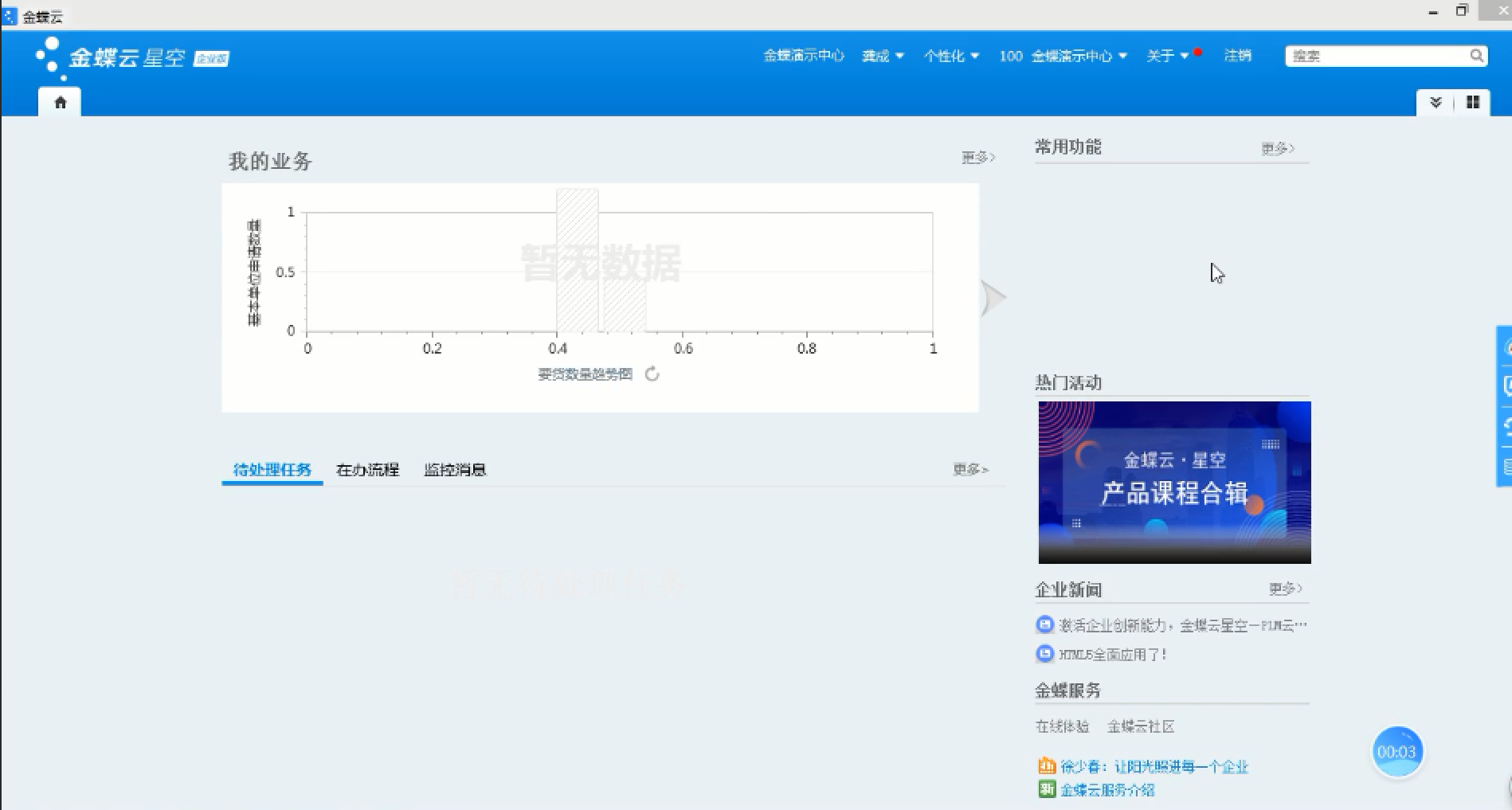The image size is (1512, 810).
Task: Click 更多 next to 常用功能
Action: point(1277,148)
